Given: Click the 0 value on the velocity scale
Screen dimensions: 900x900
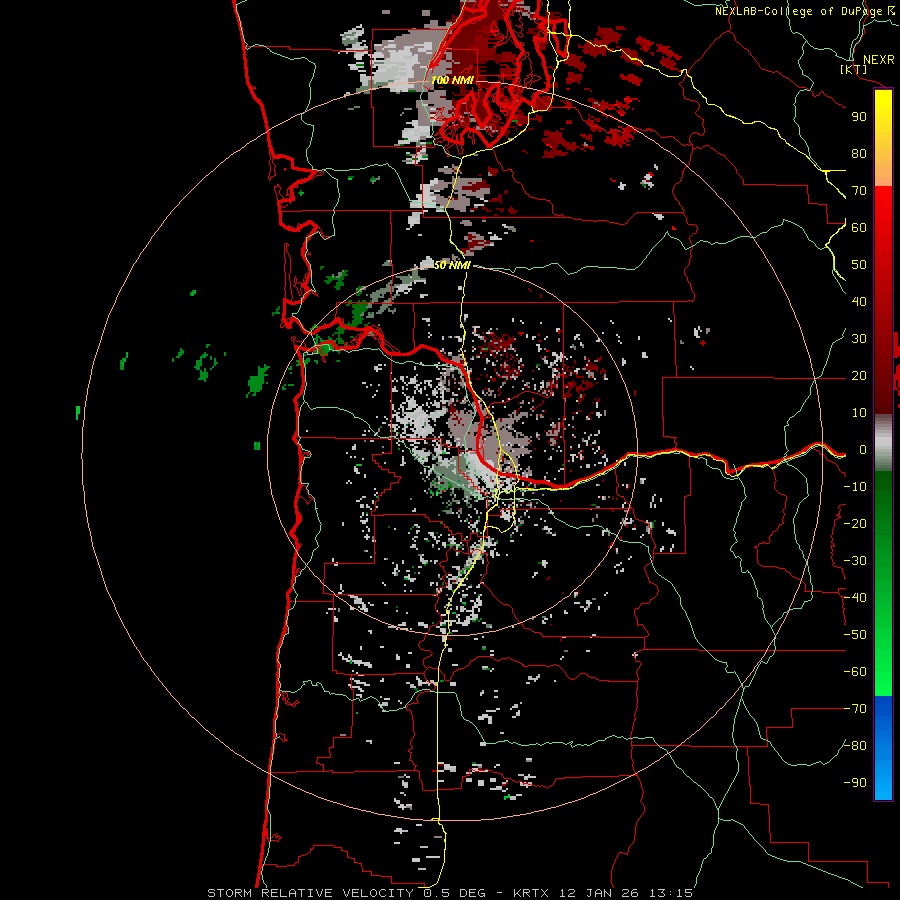Looking at the screenshot, I should [x=863, y=450].
